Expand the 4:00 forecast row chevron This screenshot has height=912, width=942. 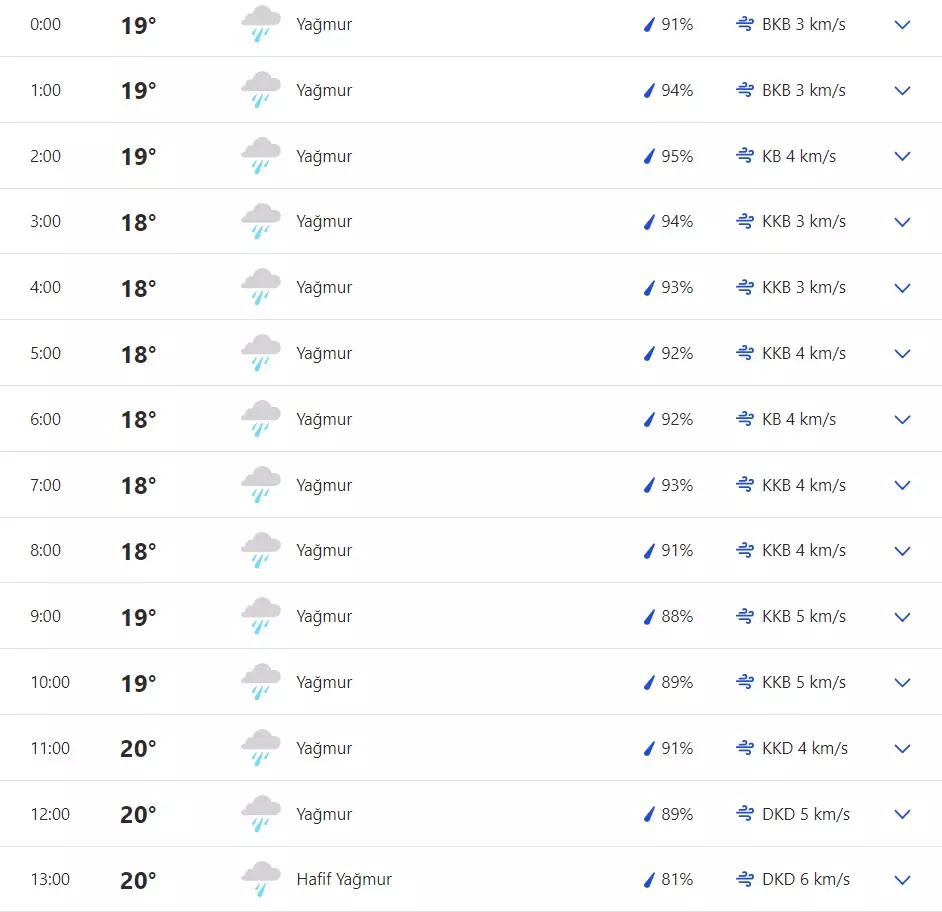(x=902, y=288)
